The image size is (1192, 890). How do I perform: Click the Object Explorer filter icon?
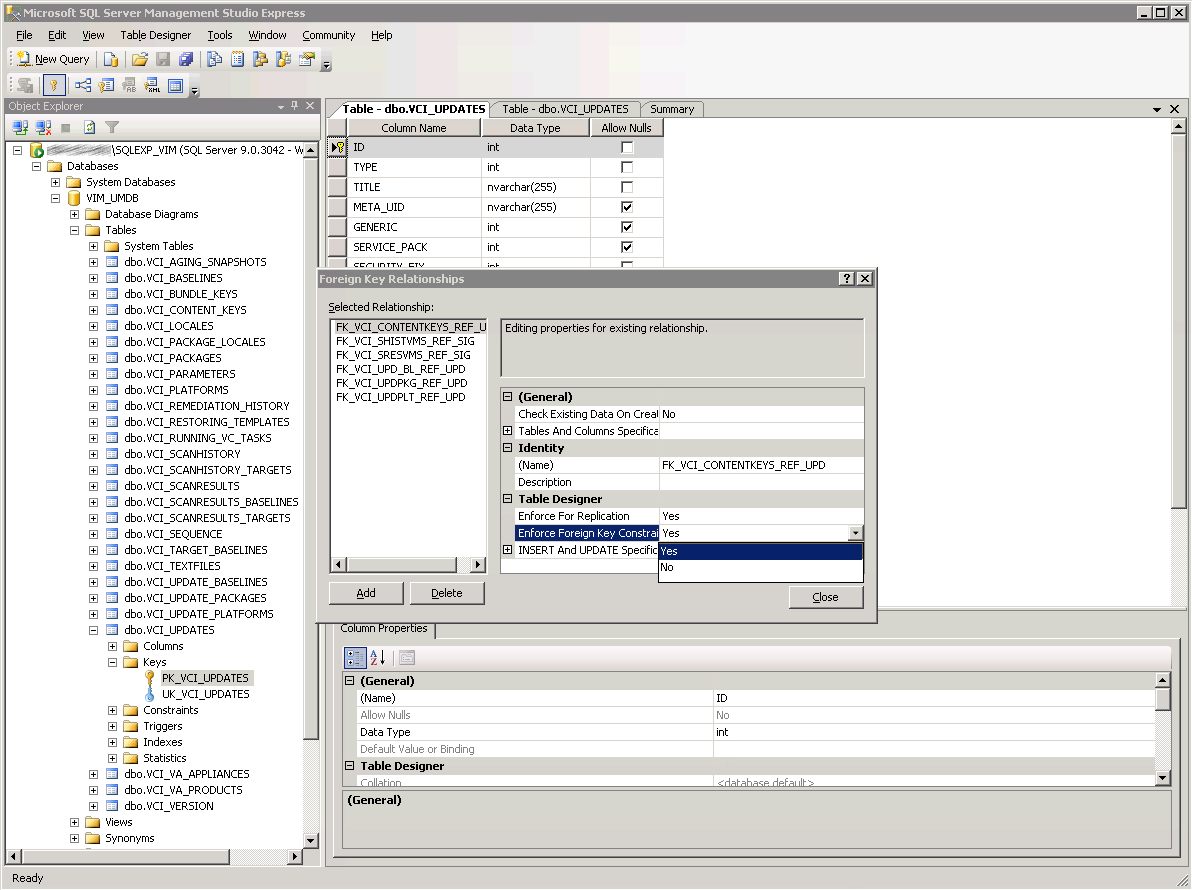112,128
